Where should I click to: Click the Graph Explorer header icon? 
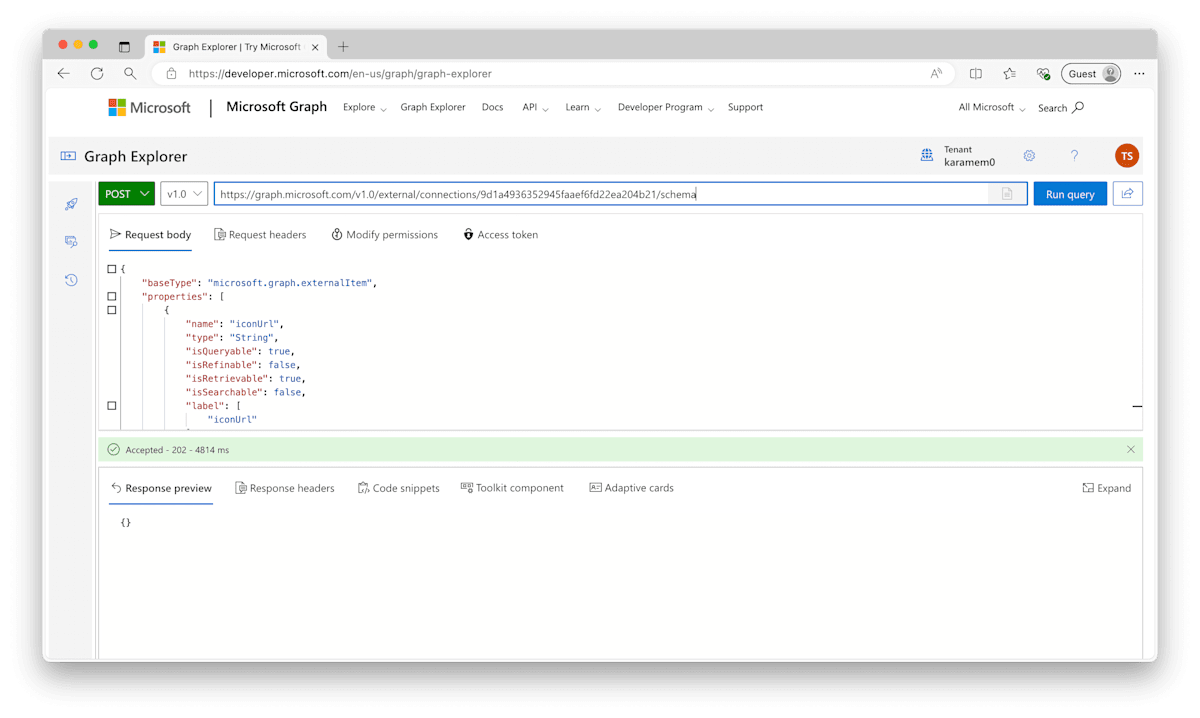(68, 156)
